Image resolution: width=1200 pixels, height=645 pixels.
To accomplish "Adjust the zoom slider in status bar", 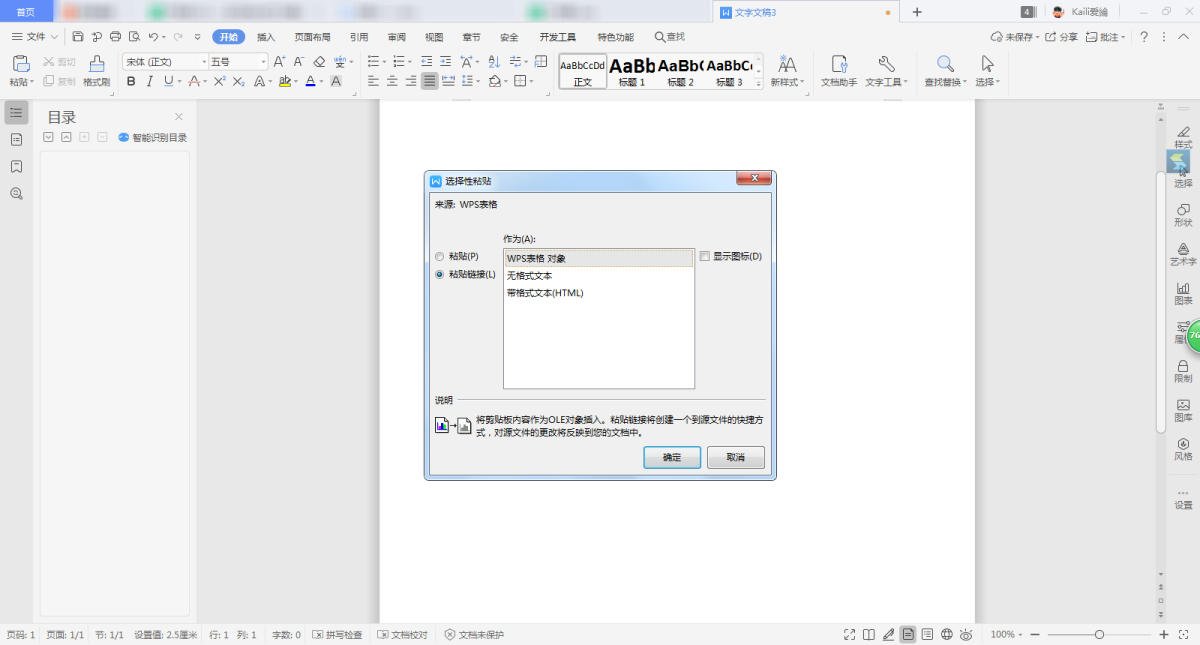I will click(x=1099, y=634).
